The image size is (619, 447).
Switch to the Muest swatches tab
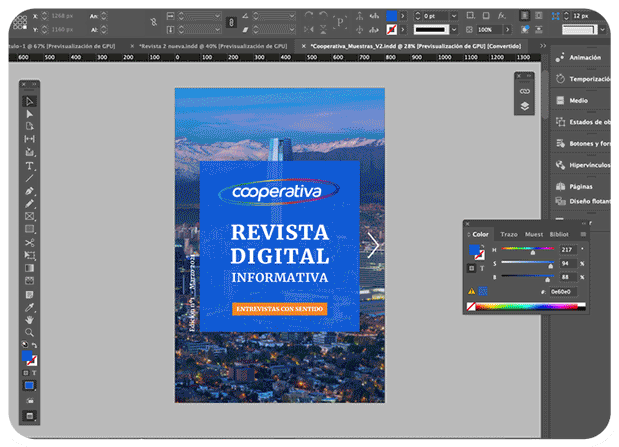tap(534, 234)
